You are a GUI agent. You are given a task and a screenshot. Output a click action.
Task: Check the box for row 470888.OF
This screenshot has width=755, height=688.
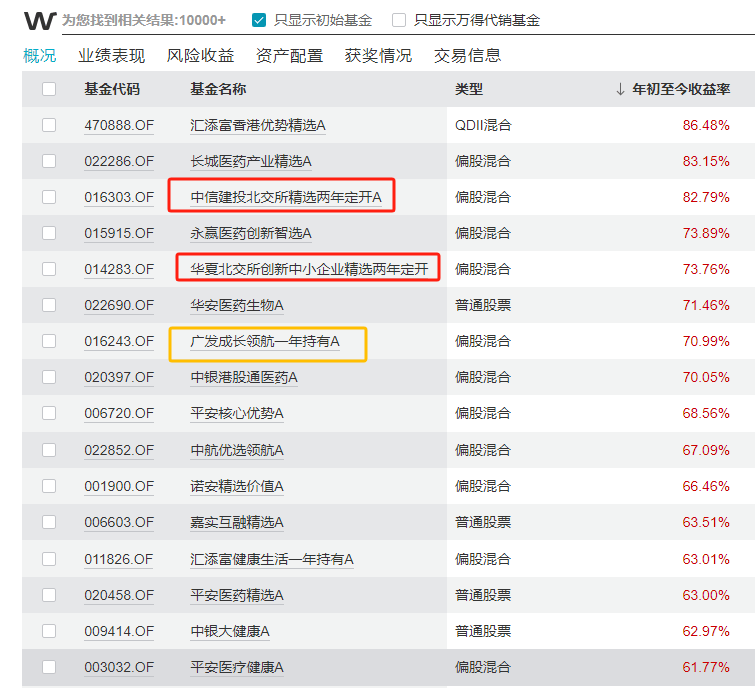tap(49, 125)
